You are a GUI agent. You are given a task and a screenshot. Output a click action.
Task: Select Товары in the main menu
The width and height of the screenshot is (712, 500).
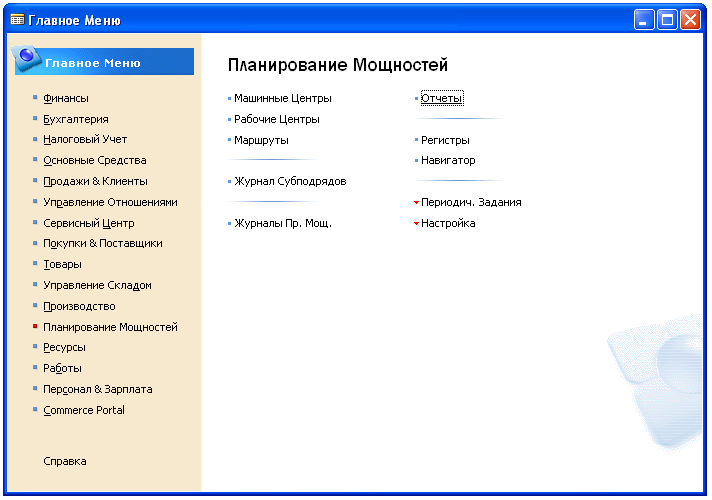point(63,264)
